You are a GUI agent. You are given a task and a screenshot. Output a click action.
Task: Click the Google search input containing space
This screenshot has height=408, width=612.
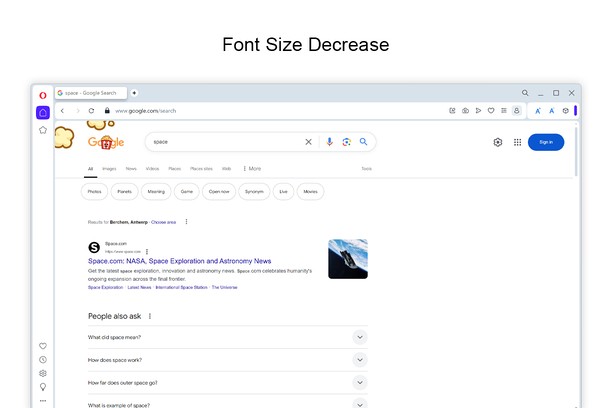click(226, 142)
